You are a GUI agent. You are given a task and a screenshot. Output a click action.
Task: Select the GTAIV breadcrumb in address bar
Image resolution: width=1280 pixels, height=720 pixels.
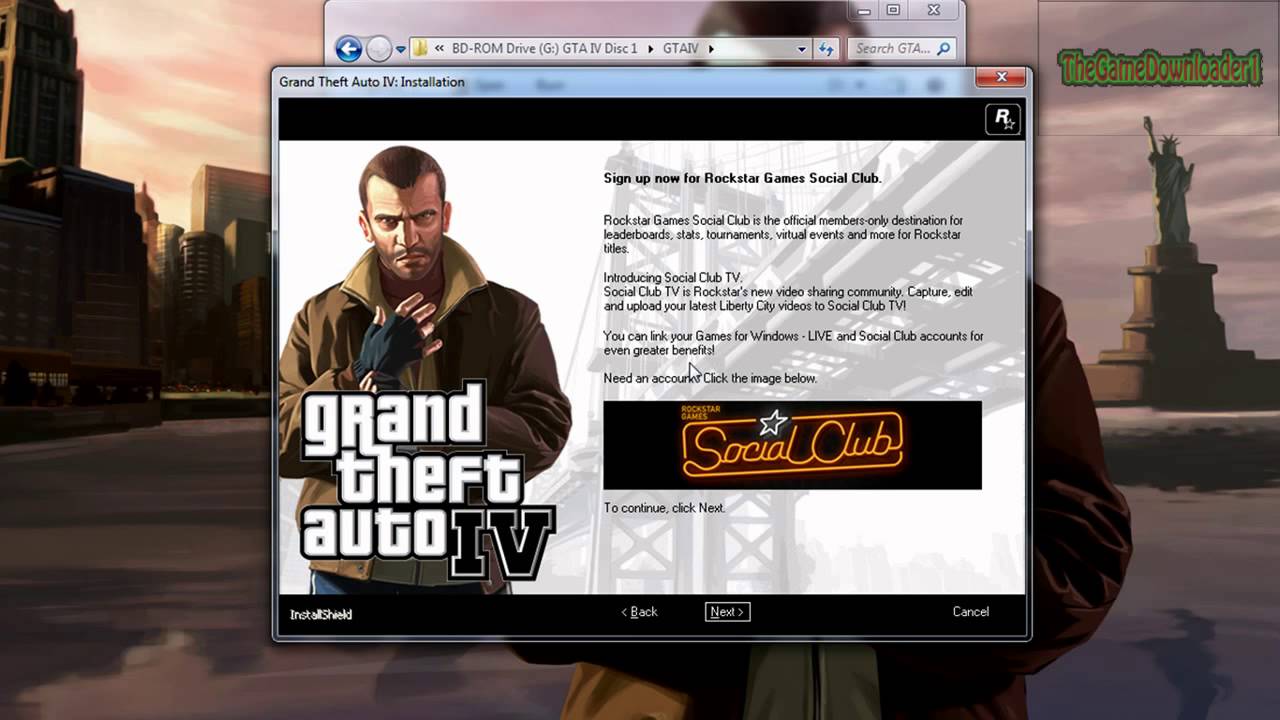tap(681, 48)
